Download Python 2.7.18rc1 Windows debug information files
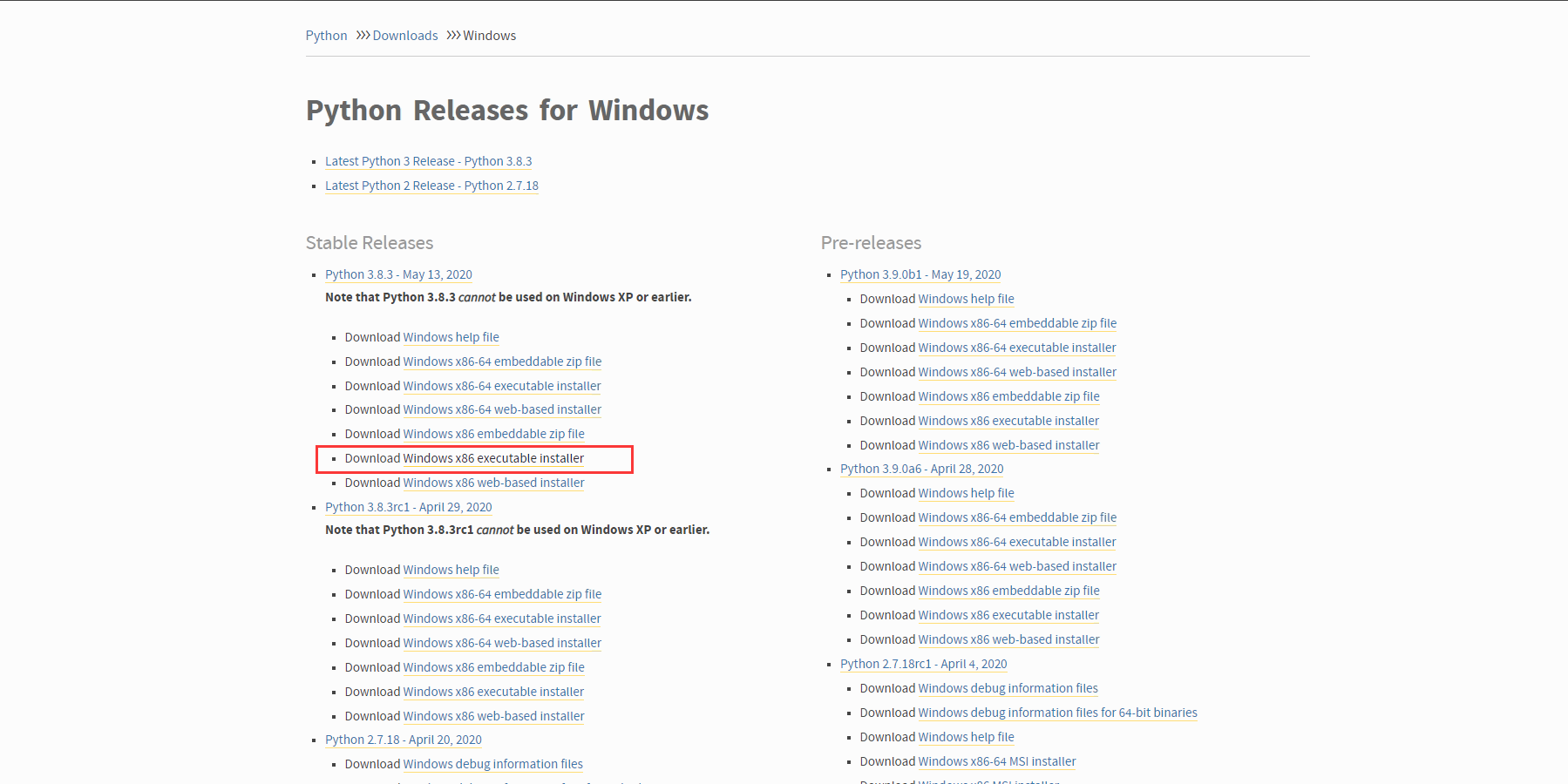This screenshot has height=784, width=1568. coord(1008,688)
